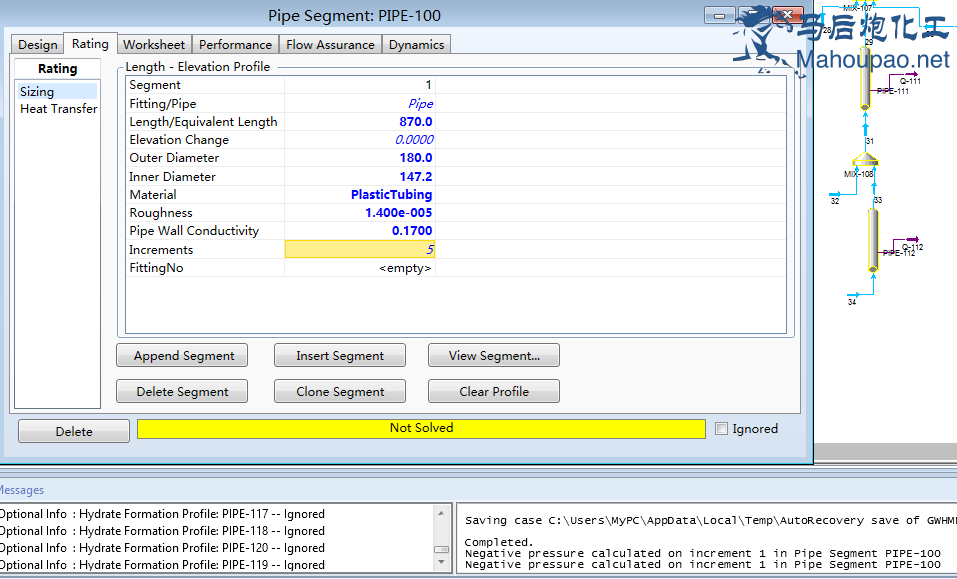Viewport: 957px width, 579px height.
Task: Select the Material cell PlasticTubing
Action: pyautogui.click(x=360, y=195)
